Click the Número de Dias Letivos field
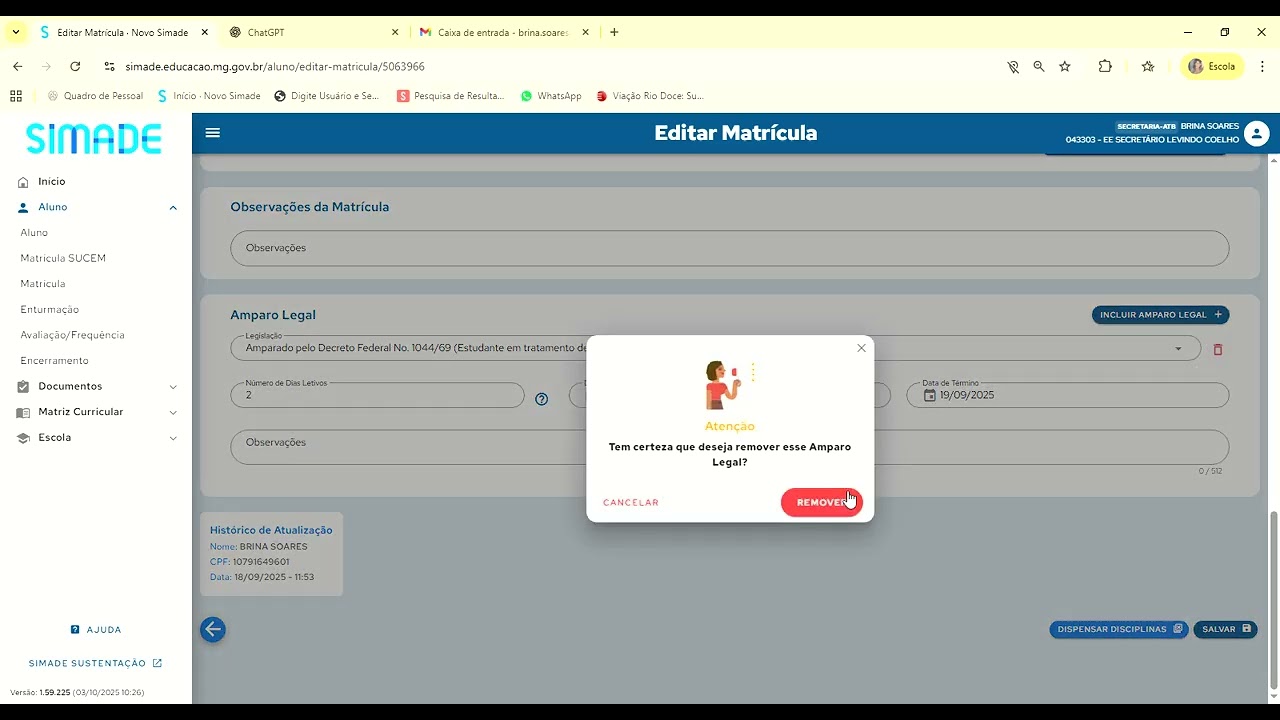The height and width of the screenshot is (720, 1280). click(x=377, y=395)
